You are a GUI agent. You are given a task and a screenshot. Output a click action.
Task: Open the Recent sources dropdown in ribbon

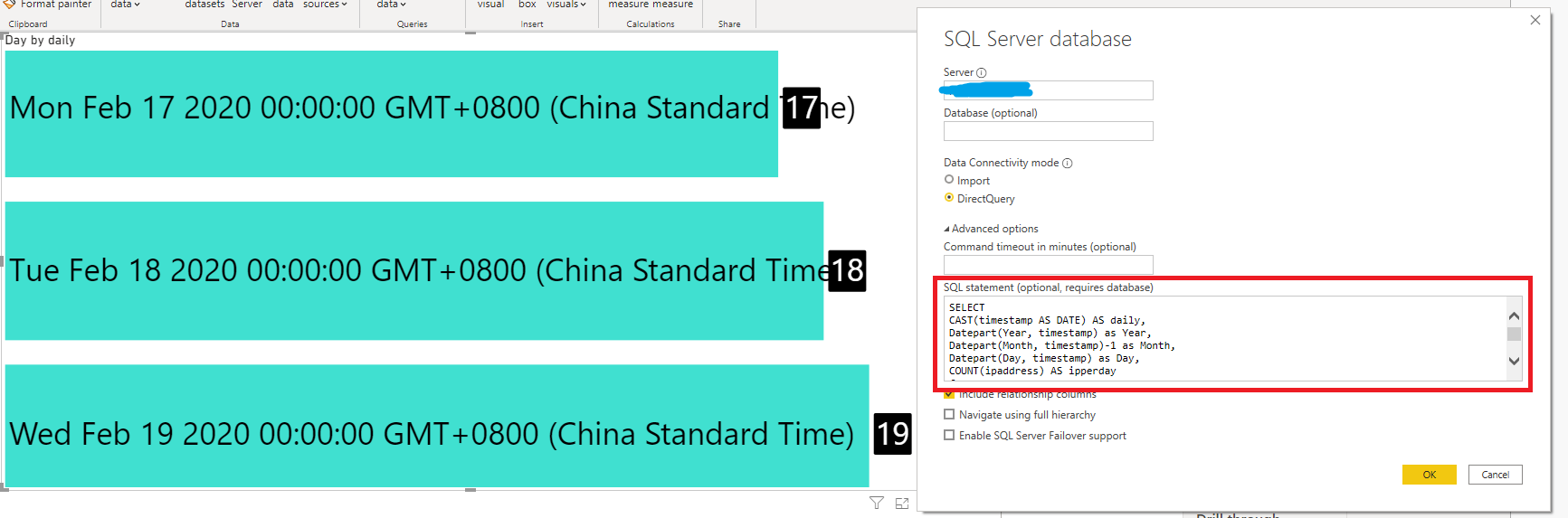(x=325, y=5)
